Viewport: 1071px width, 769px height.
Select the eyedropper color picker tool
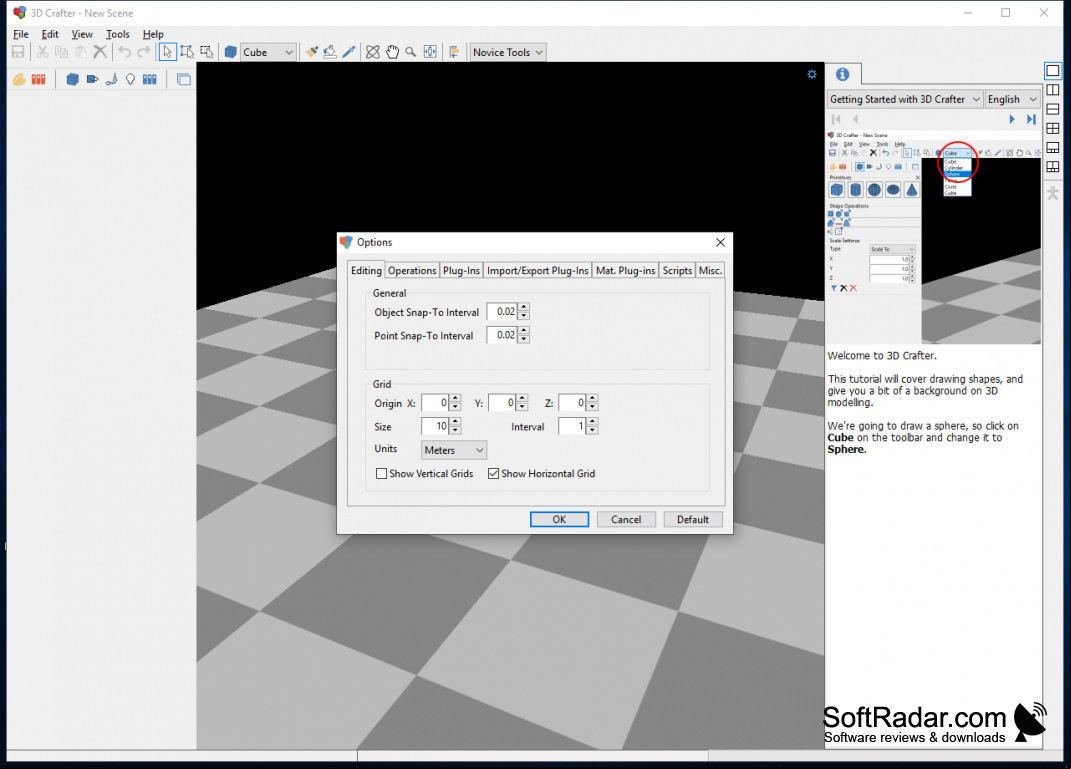tap(349, 52)
